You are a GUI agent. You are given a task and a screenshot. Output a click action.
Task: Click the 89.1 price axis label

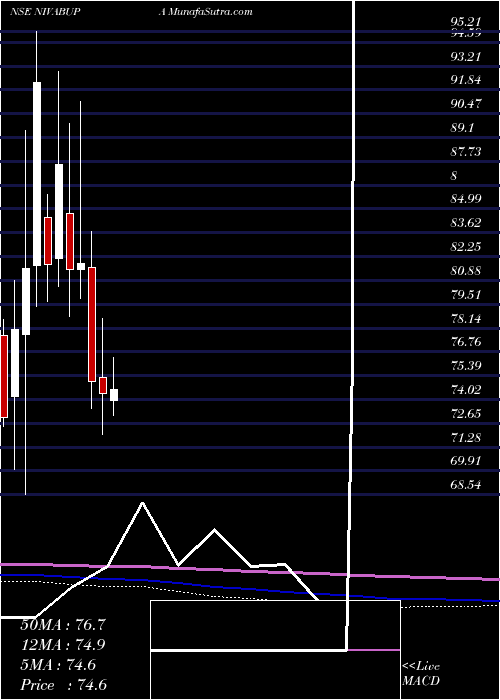pos(462,128)
